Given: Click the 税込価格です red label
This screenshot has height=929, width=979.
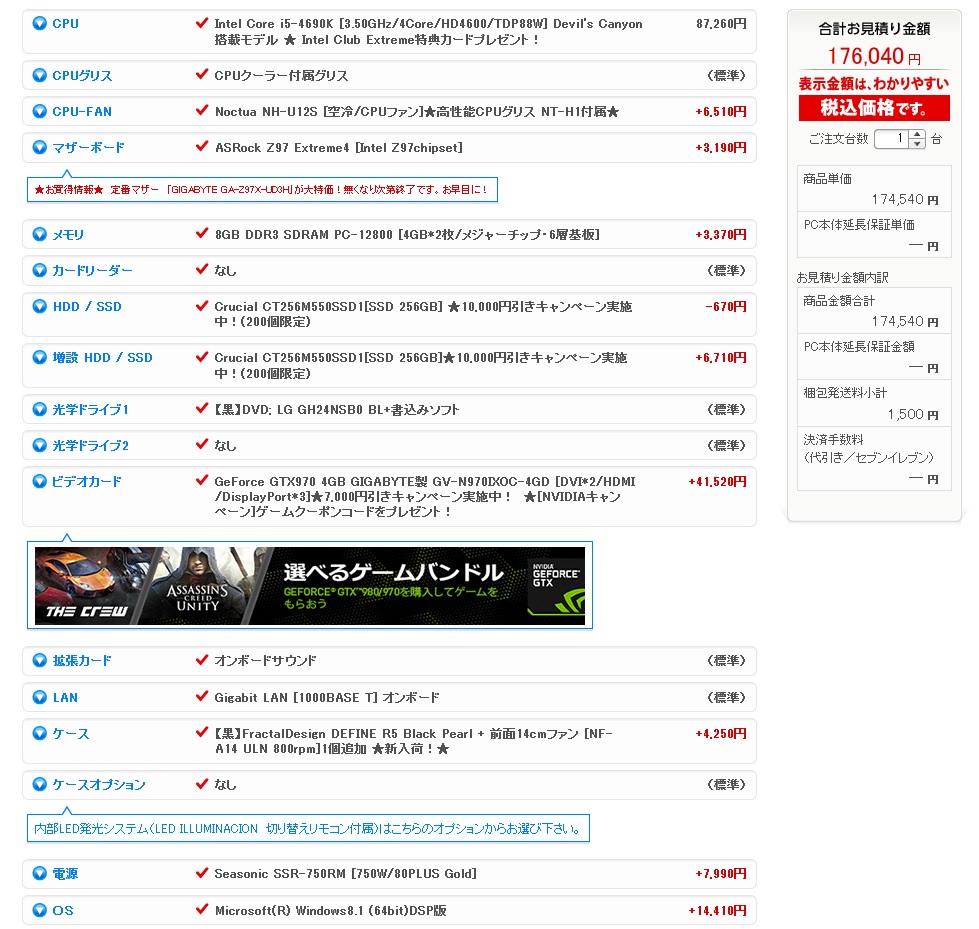Looking at the screenshot, I should point(874,108).
